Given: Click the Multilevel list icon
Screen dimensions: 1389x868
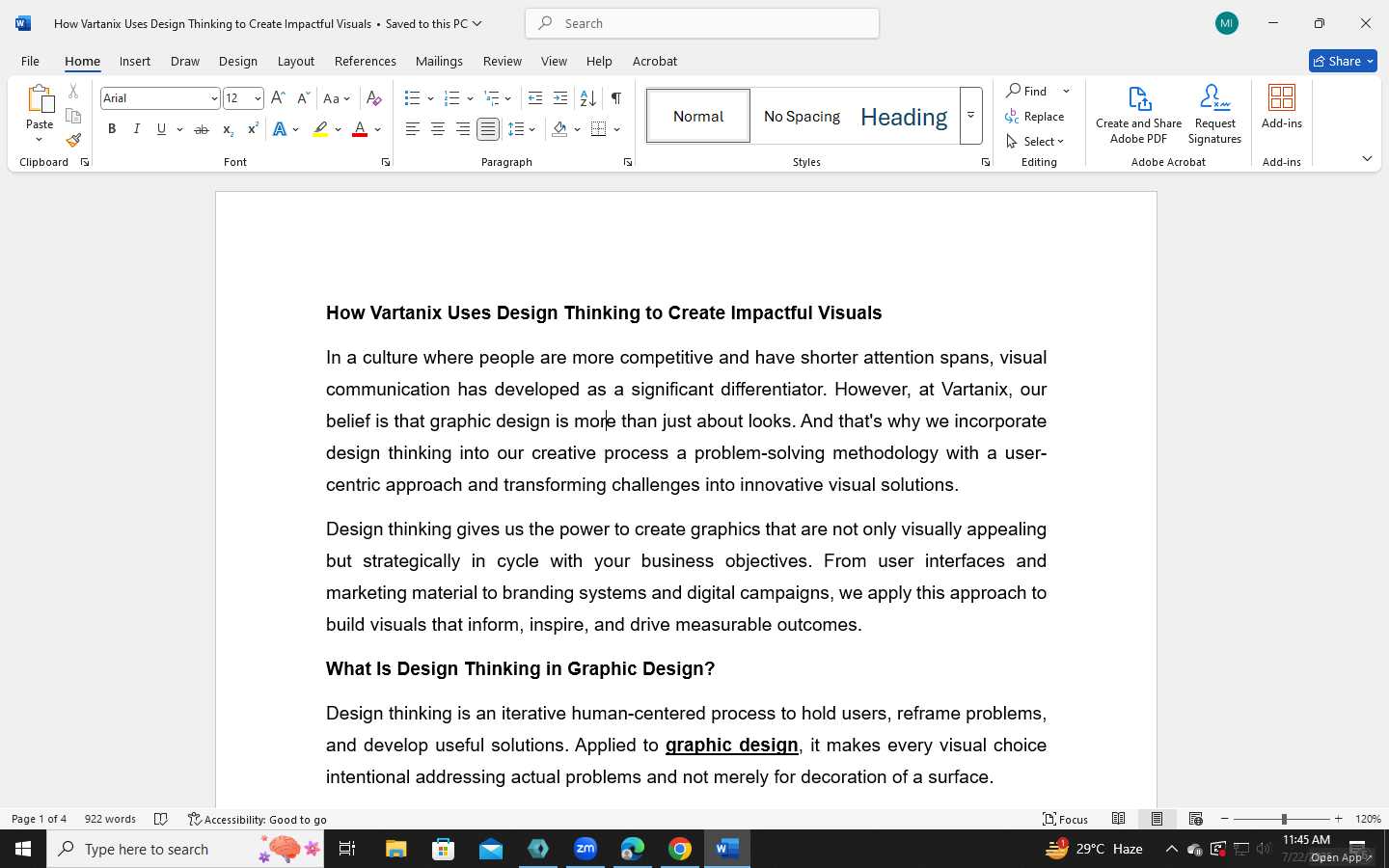Looking at the screenshot, I should click(491, 98).
